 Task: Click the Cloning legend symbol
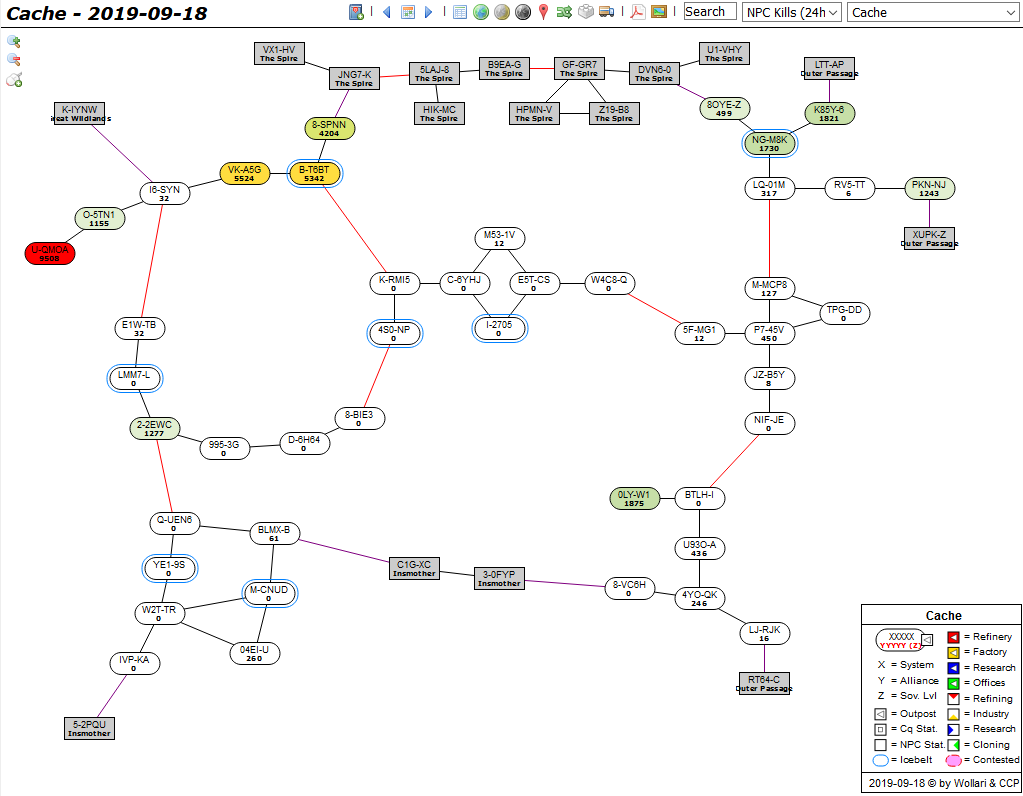coord(953,744)
